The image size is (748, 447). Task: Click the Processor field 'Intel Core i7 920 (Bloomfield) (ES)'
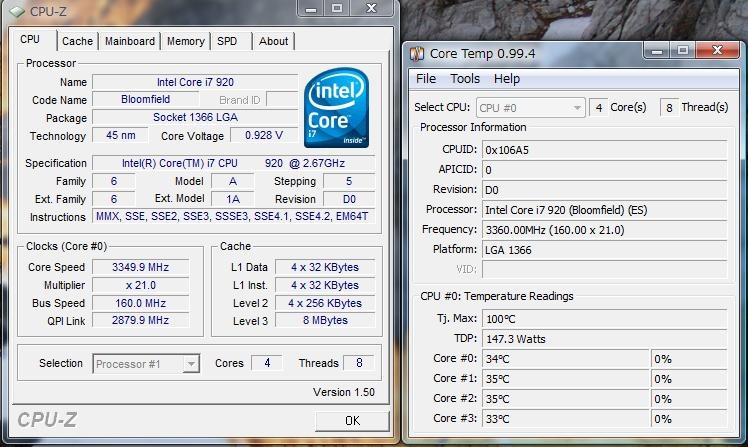tap(604, 210)
